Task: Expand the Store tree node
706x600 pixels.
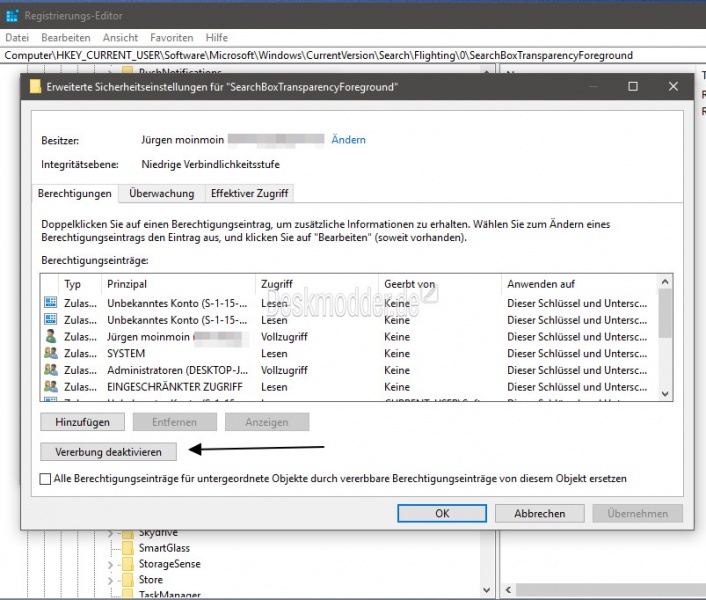Action: [111, 580]
